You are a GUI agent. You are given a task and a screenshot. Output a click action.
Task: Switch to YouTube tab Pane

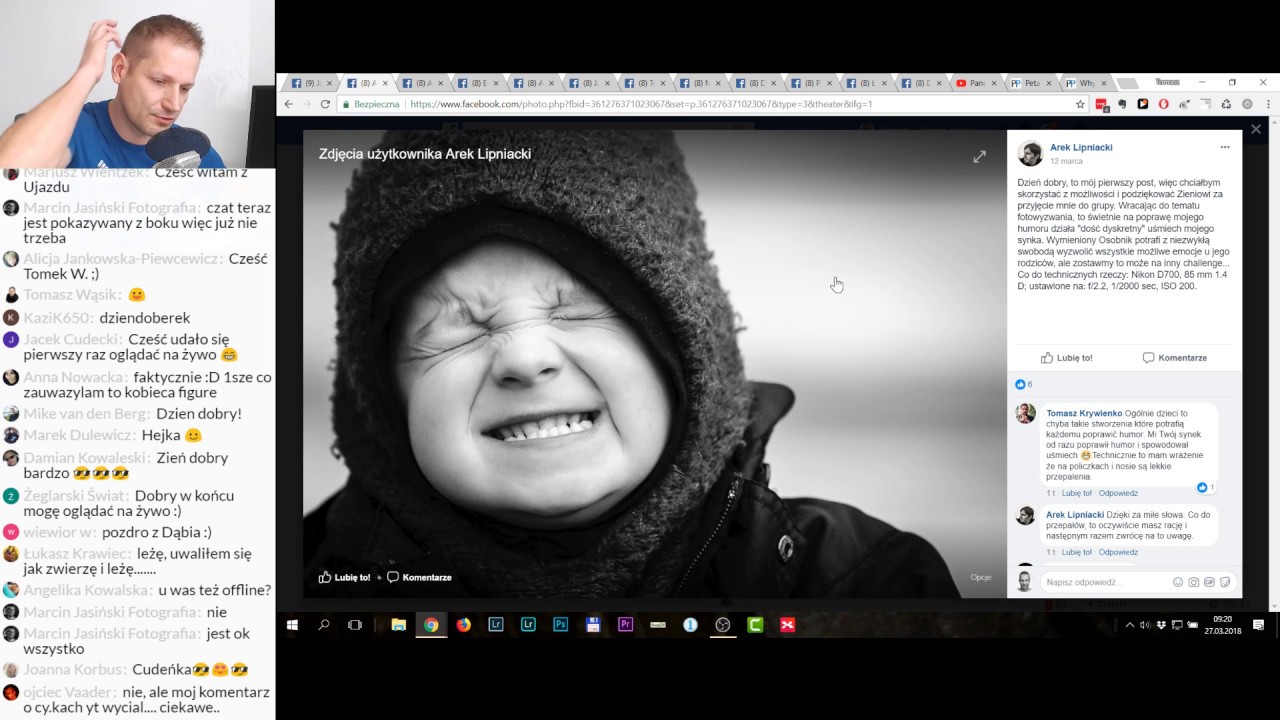point(976,83)
